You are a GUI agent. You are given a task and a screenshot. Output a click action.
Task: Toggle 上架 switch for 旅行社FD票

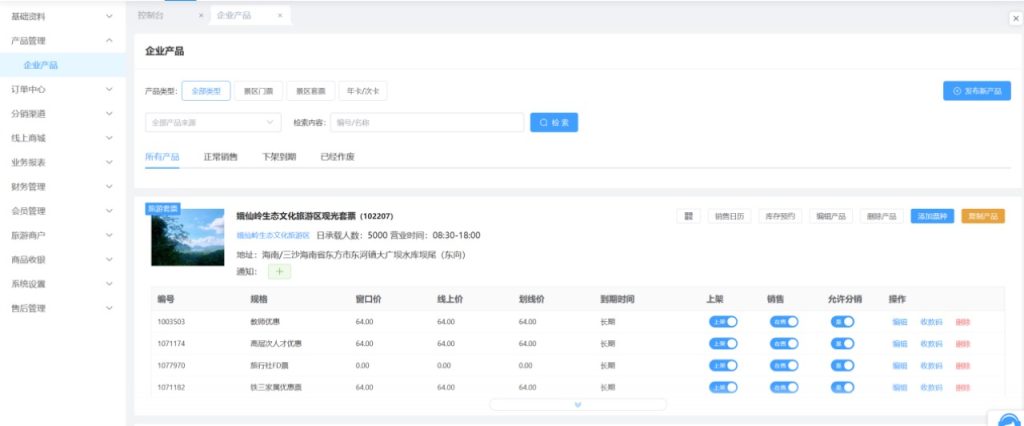[x=723, y=365]
